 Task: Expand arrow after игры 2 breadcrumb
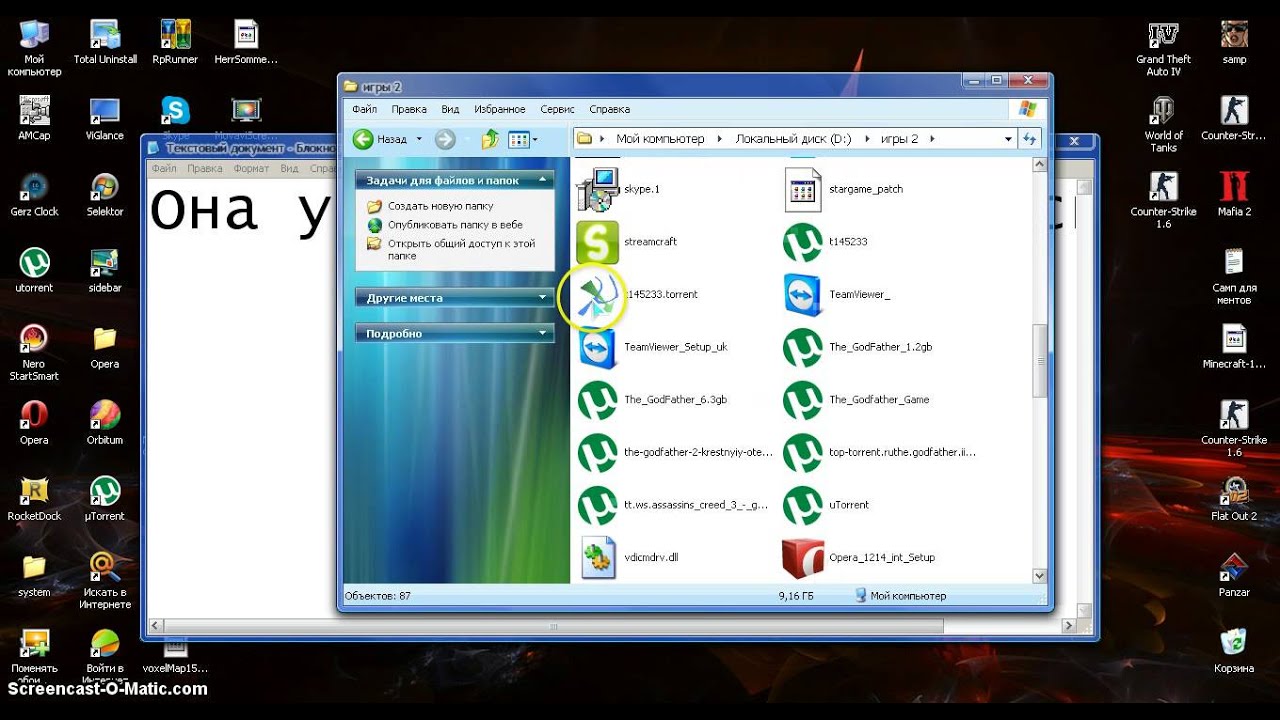tap(932, 139)
